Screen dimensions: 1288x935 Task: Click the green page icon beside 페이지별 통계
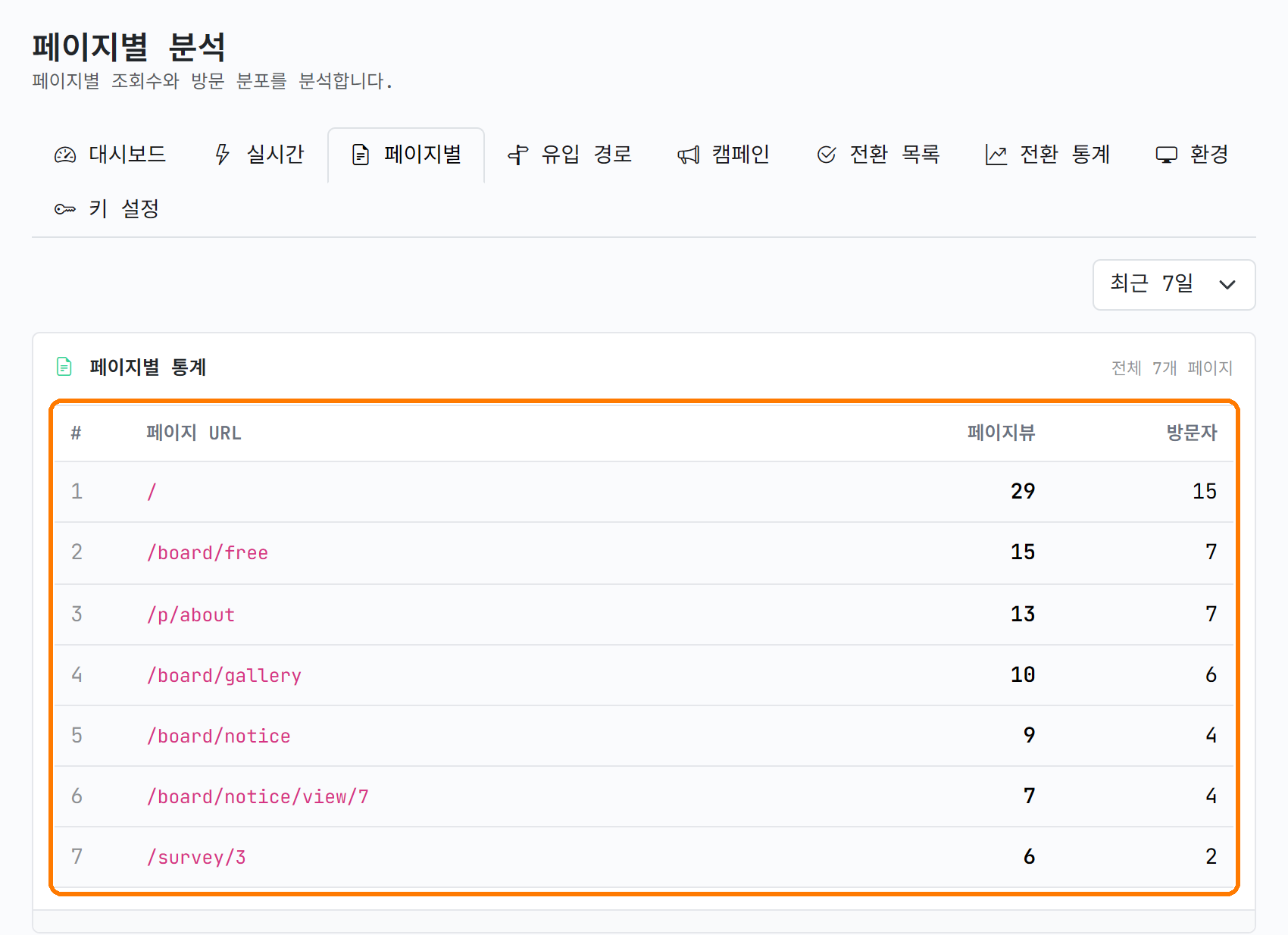pyautogui.click(x=64, y=367)
